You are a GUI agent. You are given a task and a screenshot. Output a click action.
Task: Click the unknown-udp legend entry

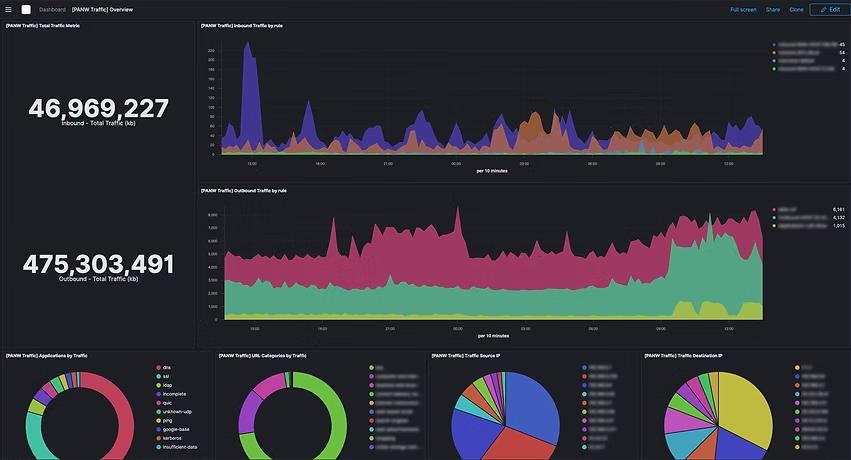pos(176,411)
